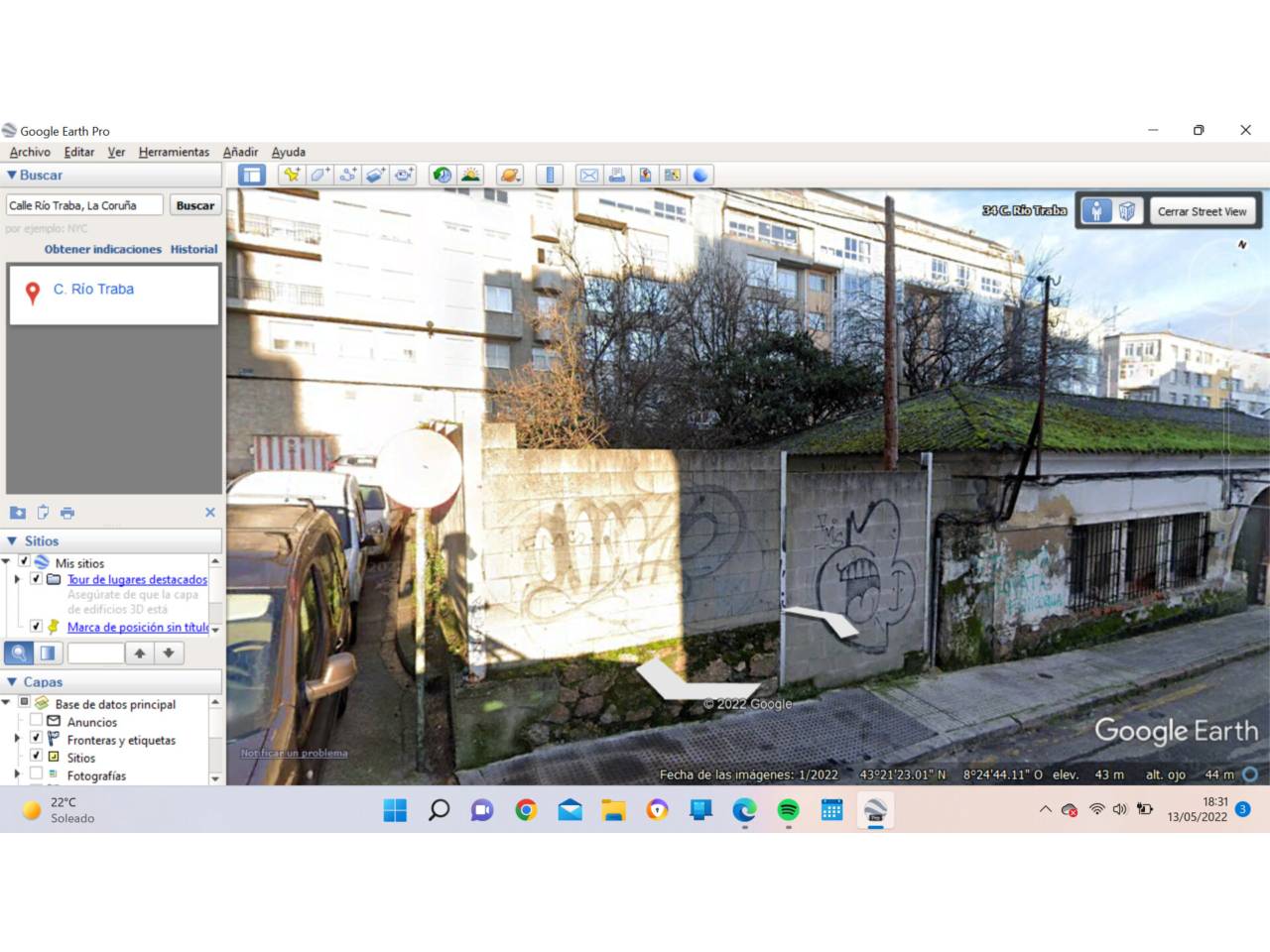1270x952 pixels.
Task: Disable the Fronteras y etiquetas layer checkbox
Action: click(37, 738)
